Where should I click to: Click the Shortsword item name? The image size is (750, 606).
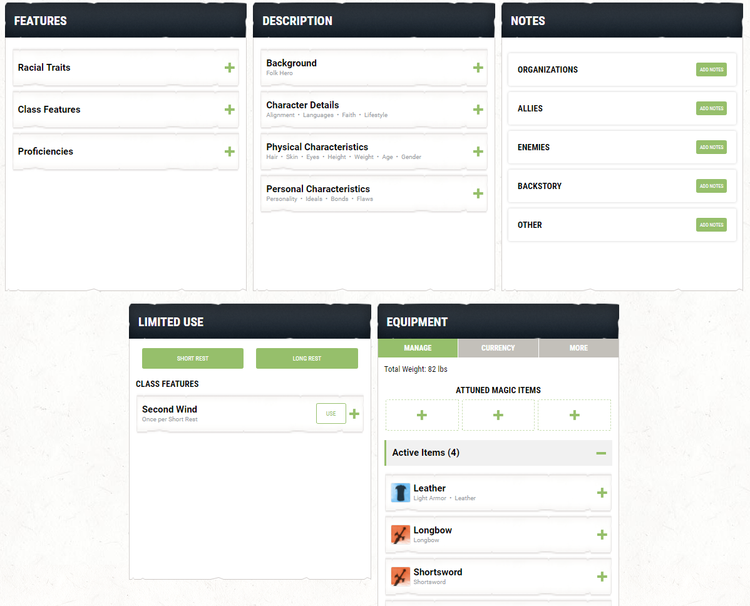coord(438,572)
